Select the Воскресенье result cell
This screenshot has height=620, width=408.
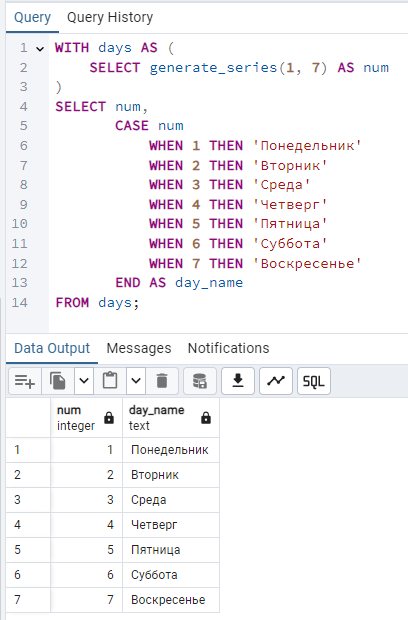point(171,600)
